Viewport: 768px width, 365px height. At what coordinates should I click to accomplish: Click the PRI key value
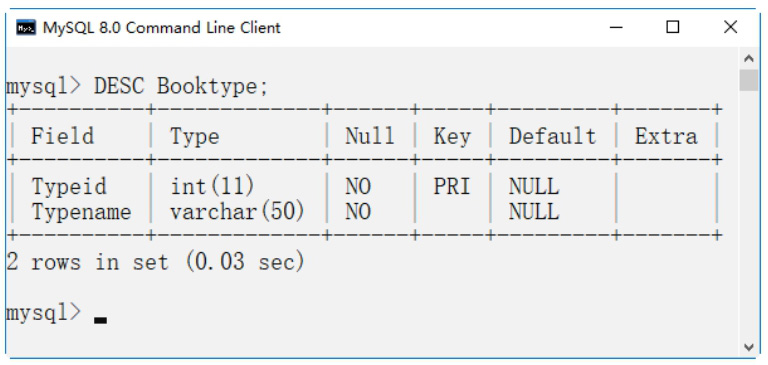pyautogui.click(x=452, y=187)
